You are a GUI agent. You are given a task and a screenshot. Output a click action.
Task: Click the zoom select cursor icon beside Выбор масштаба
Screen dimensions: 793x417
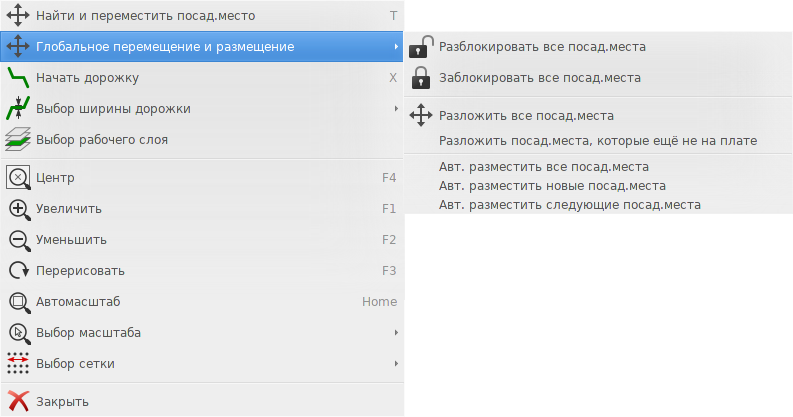click(19, 333)
